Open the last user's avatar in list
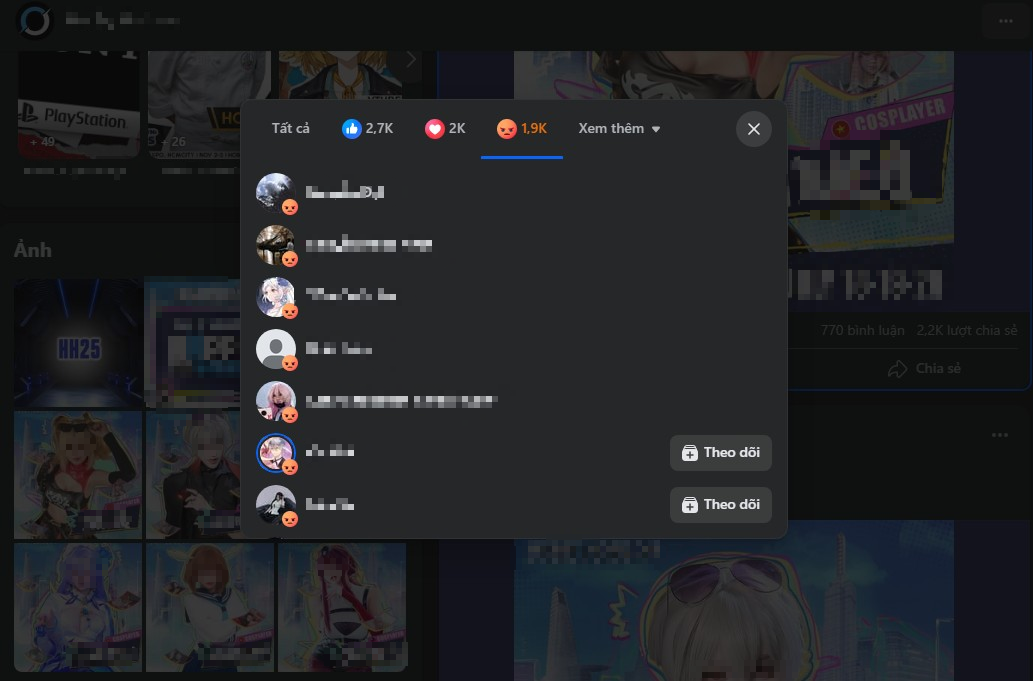1033x681 pixels. pyautogui.click(x=276, y=505)
